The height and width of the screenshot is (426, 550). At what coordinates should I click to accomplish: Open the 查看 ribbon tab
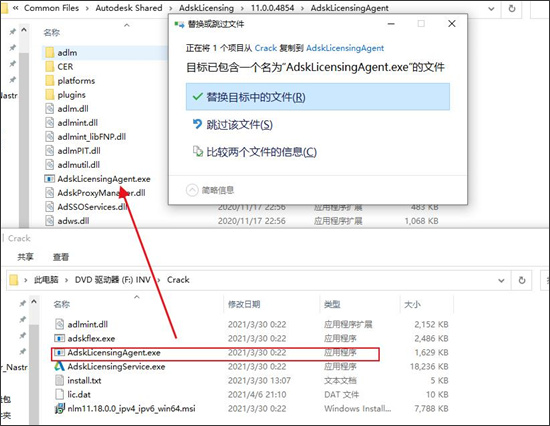tap(61, 257)
